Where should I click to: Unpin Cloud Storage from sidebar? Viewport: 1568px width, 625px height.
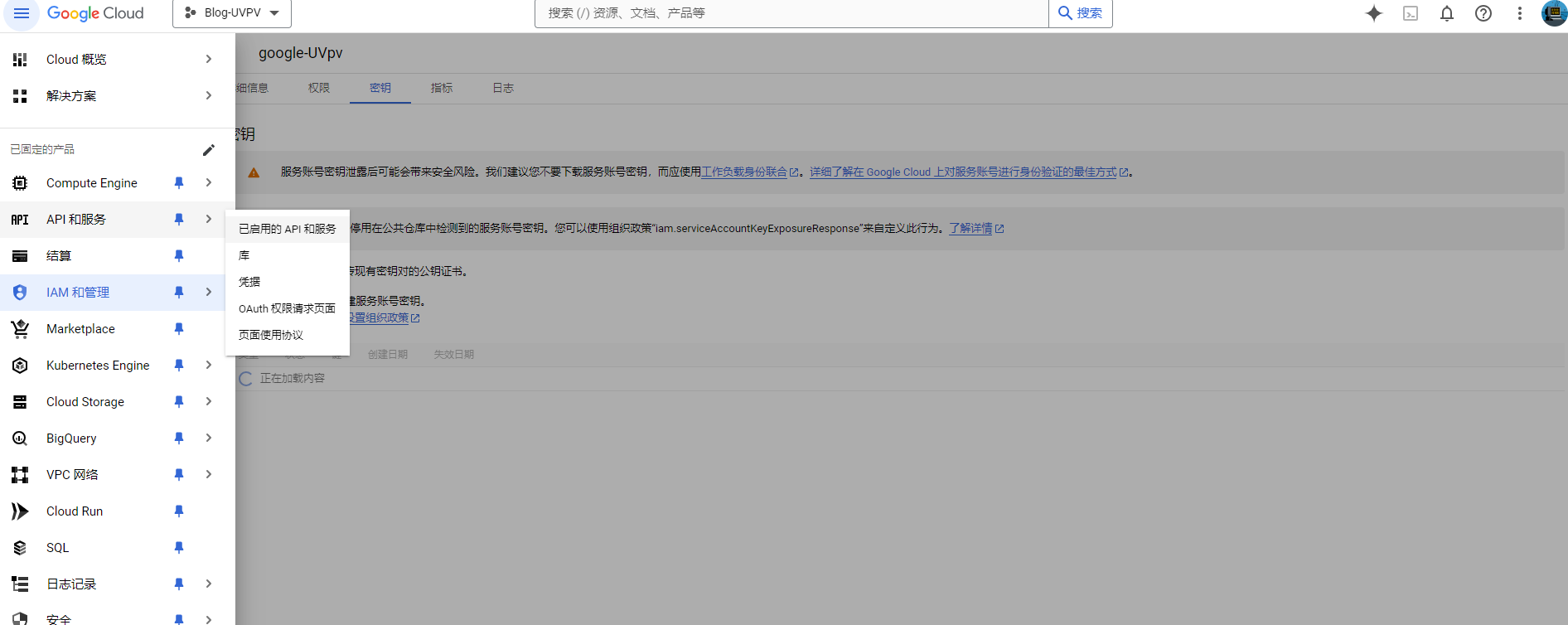coord(179,402)
